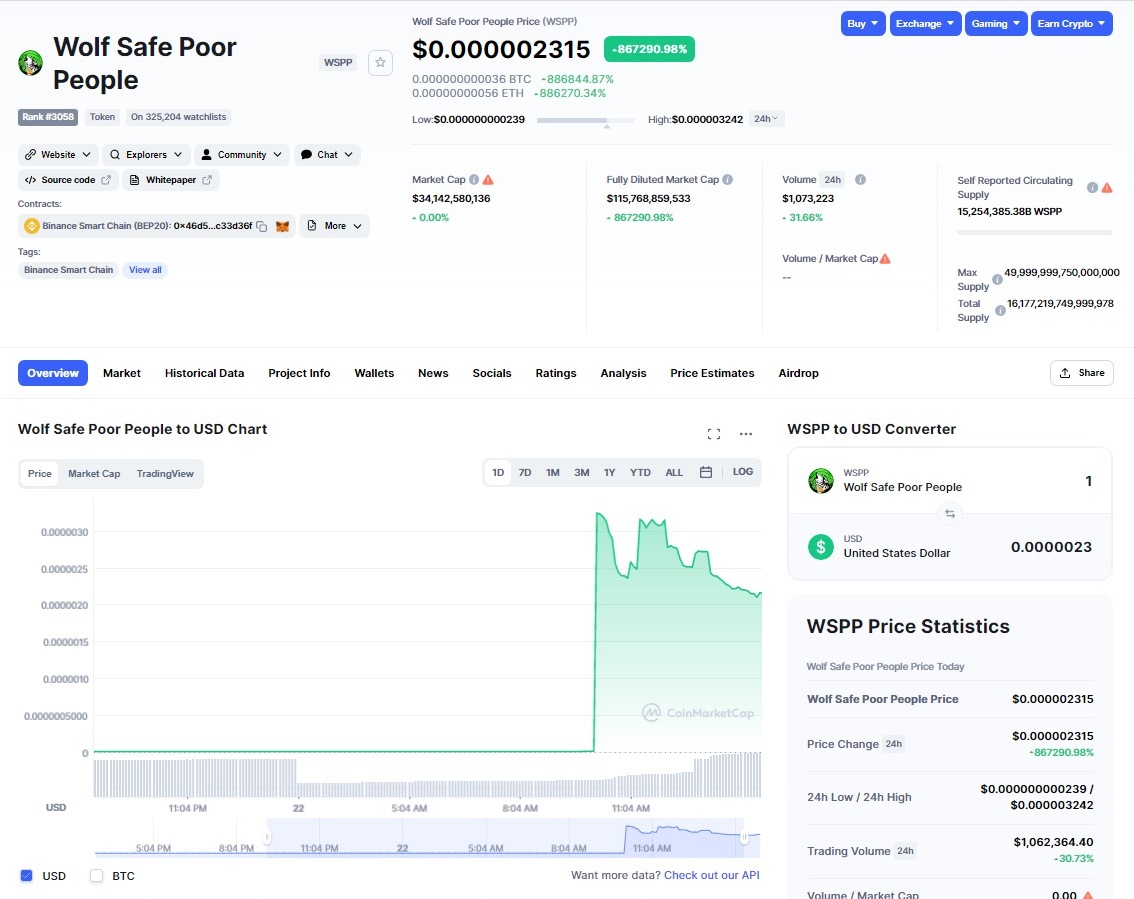Select ALL chart range
The height and width of the screenshot is (899, 1134).
pyautogui.click(x=674, y=472)
